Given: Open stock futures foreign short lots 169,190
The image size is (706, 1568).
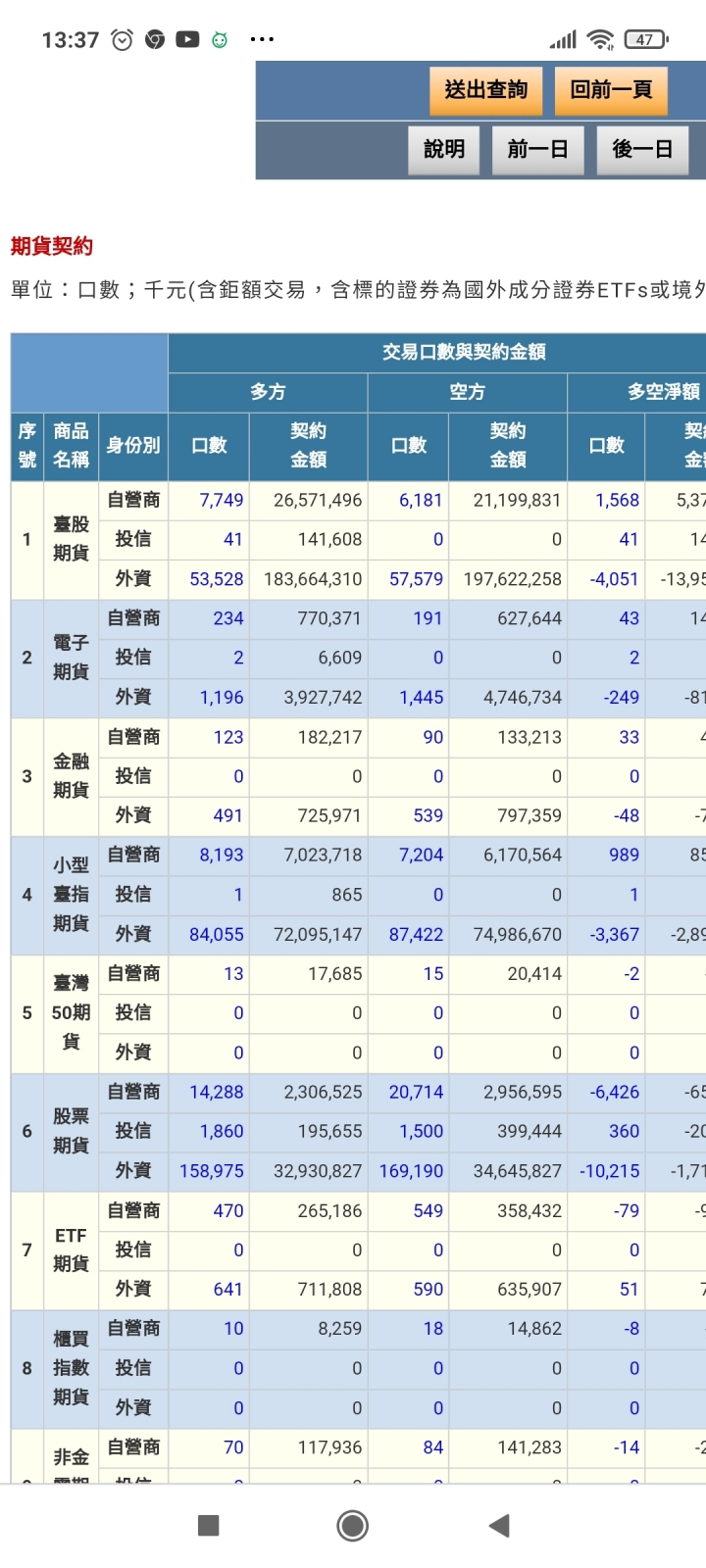Looking at the screenshot, I should pyautogui.click(x=411, y=1171).
